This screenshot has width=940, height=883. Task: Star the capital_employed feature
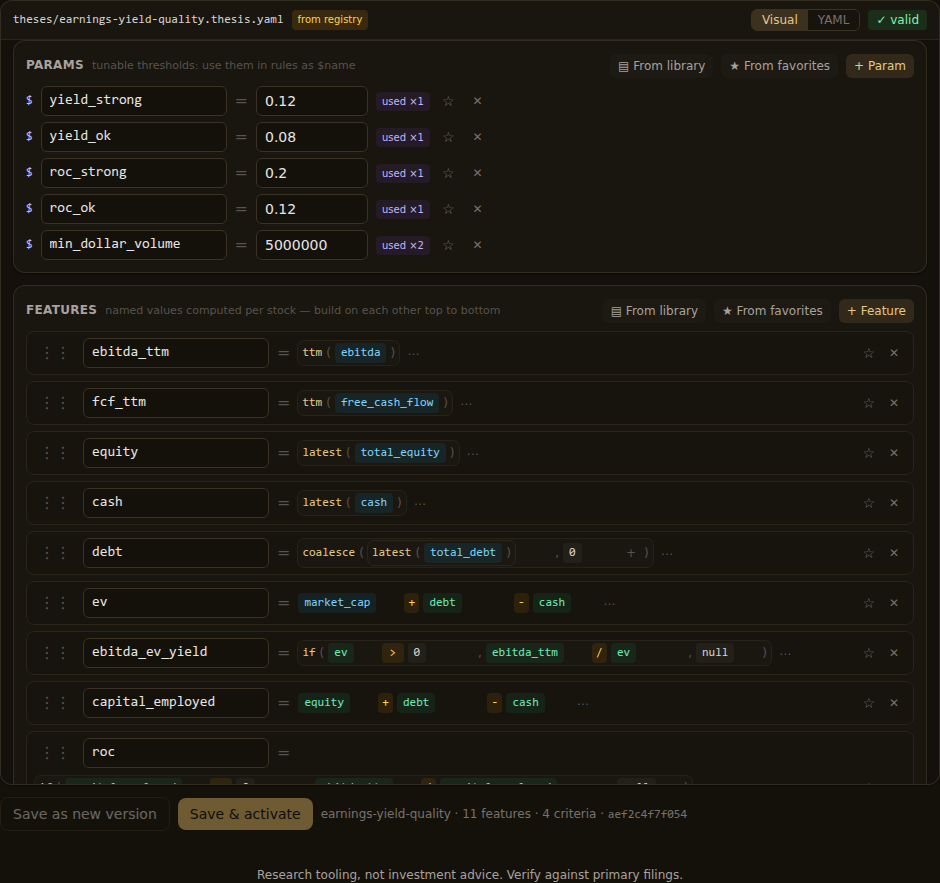[x=868, y=703]
